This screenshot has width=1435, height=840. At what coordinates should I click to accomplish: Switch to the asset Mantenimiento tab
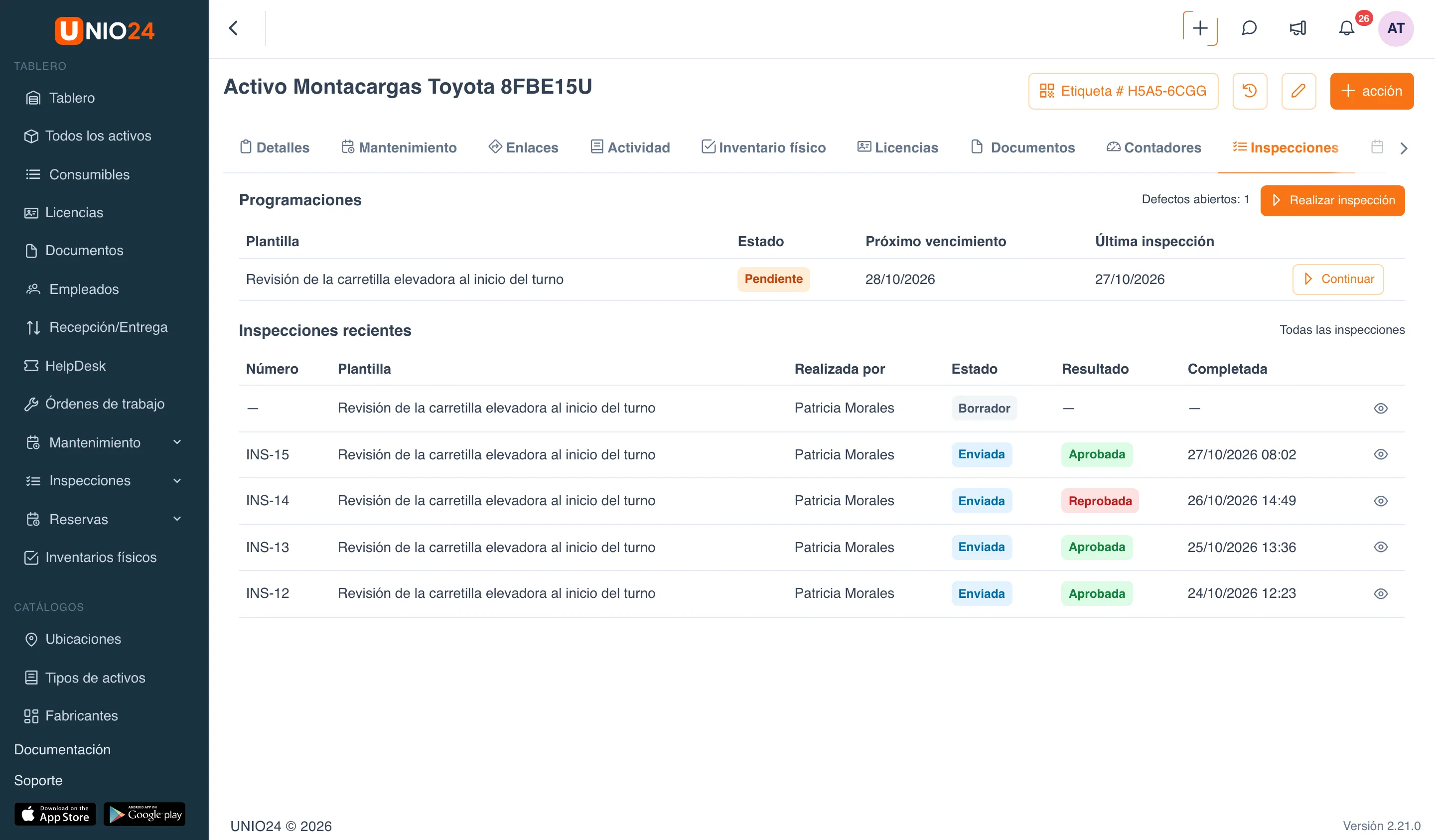399,147
